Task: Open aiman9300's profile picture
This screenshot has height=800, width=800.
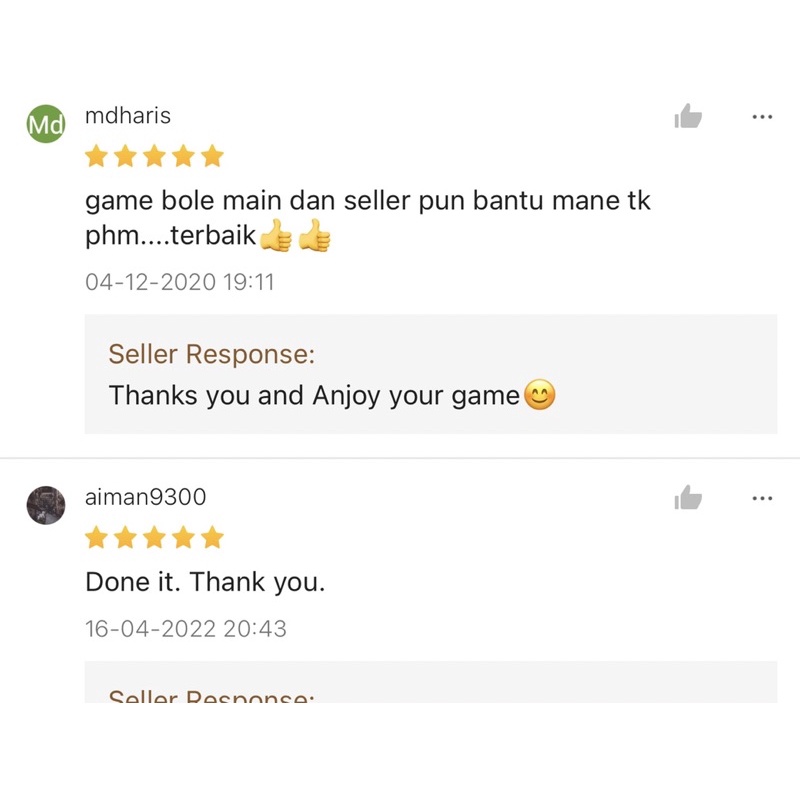Action: tap(46, 505)
